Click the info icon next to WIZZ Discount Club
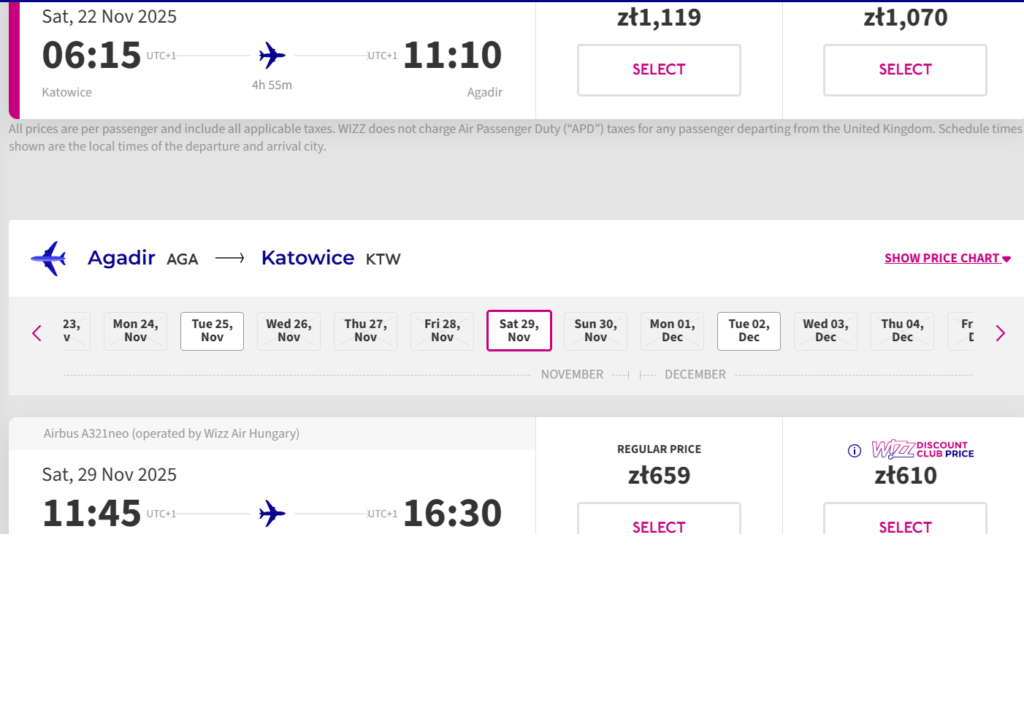 coord(854,450)
